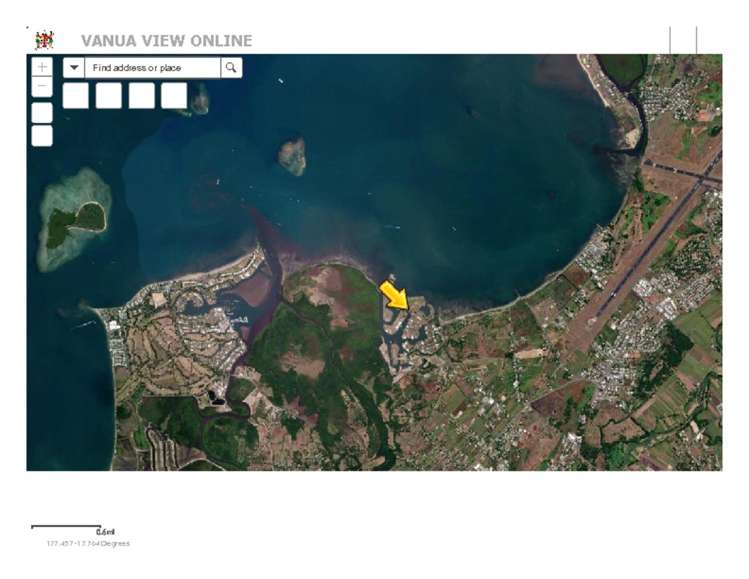
Task: Click the first blank tool button under search dropdown
Action: click(x=76, y=96)
